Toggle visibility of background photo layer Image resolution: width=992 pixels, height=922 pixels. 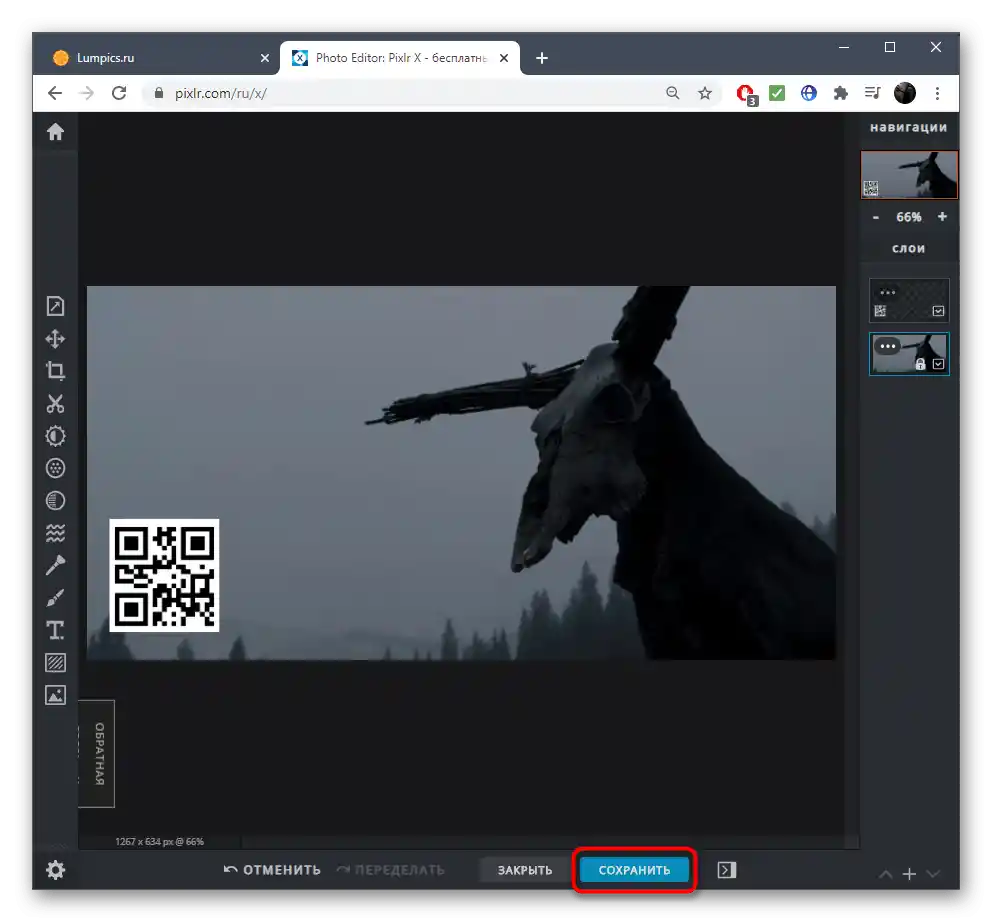click(x=938, y=365)
